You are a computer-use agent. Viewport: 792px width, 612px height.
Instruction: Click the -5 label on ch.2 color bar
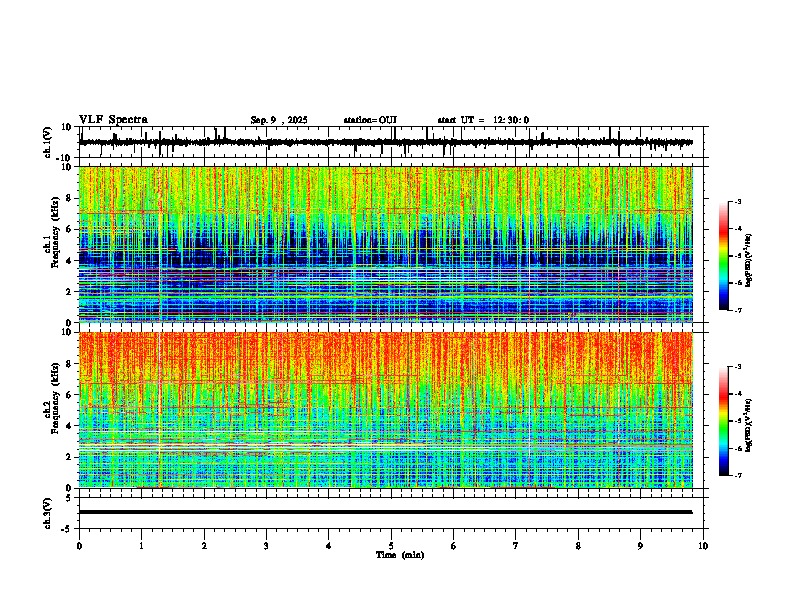click(x=738, y=421)
